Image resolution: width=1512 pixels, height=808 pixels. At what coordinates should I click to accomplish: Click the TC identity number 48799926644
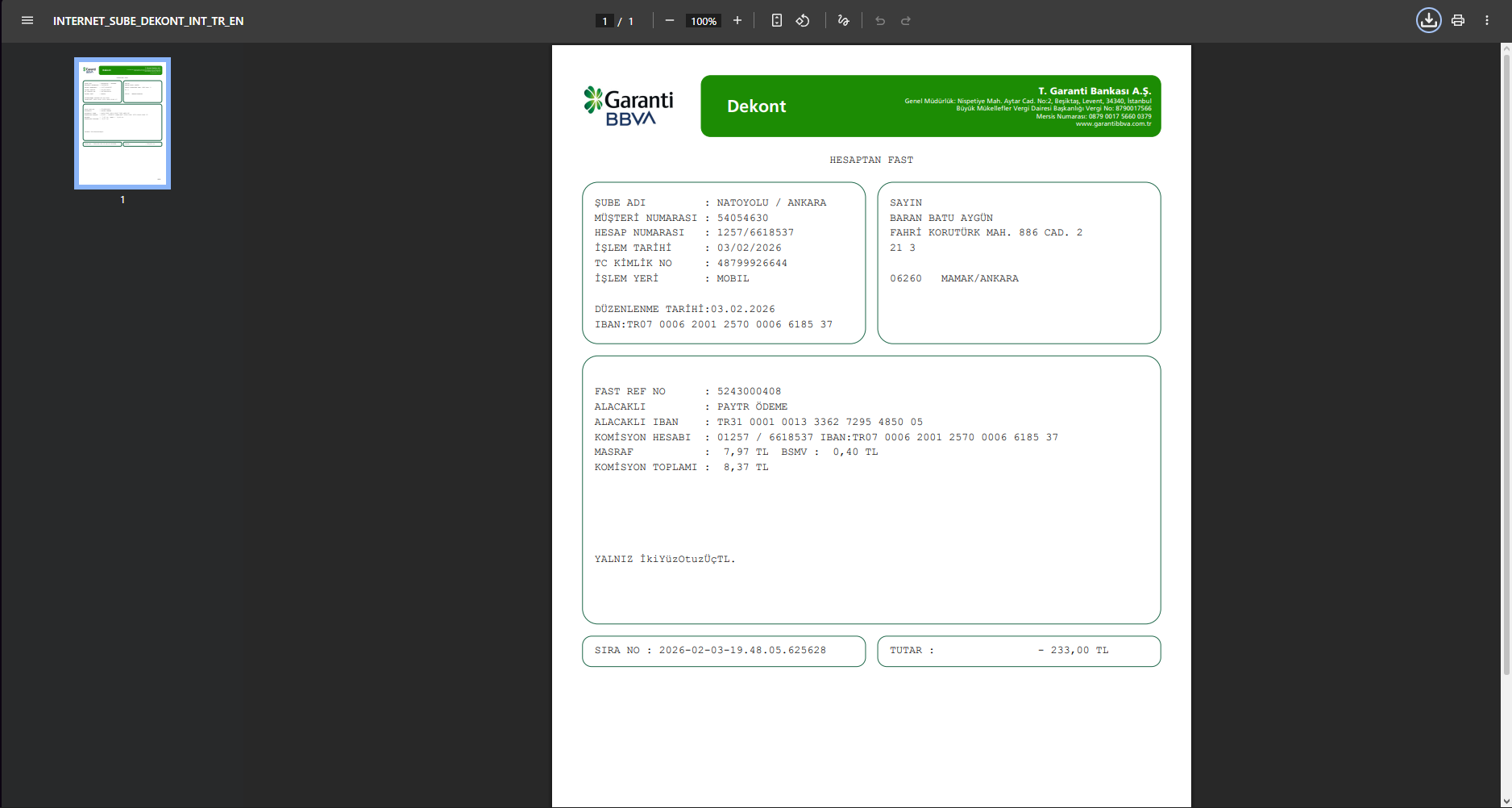[752, 263]
